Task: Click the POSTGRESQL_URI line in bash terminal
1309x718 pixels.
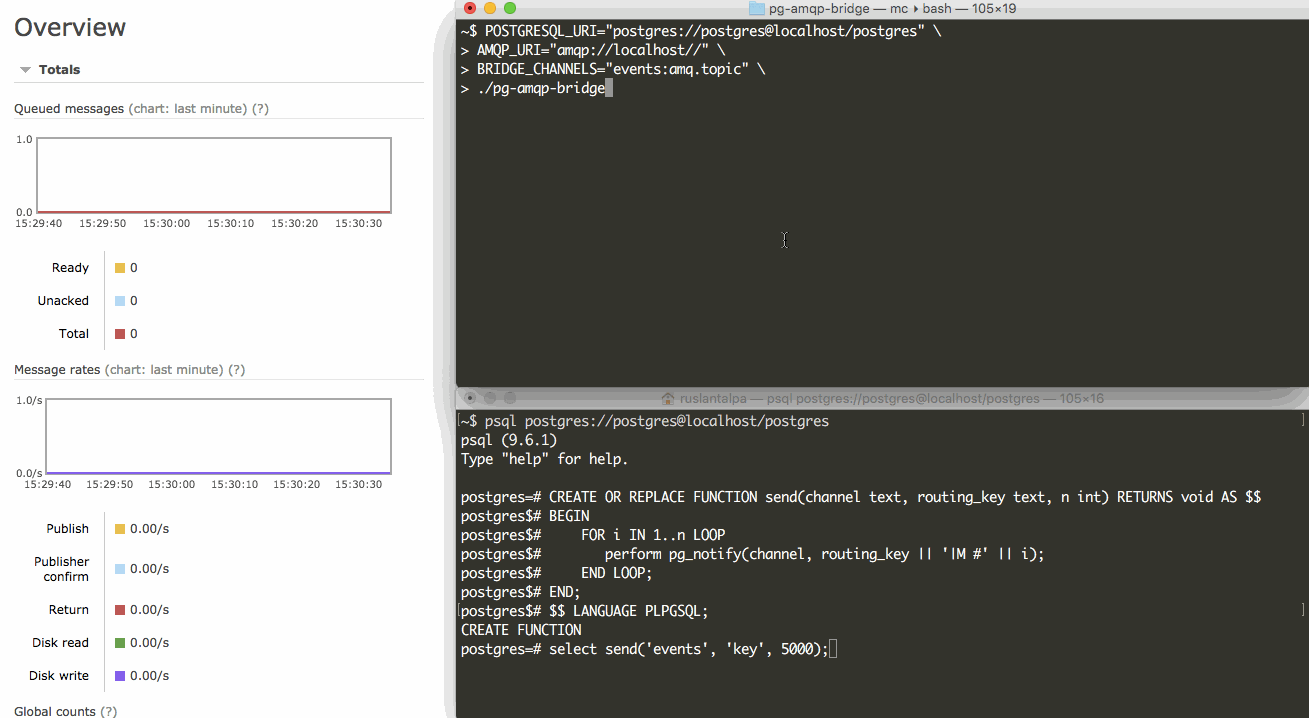Action: click(701, 31)
